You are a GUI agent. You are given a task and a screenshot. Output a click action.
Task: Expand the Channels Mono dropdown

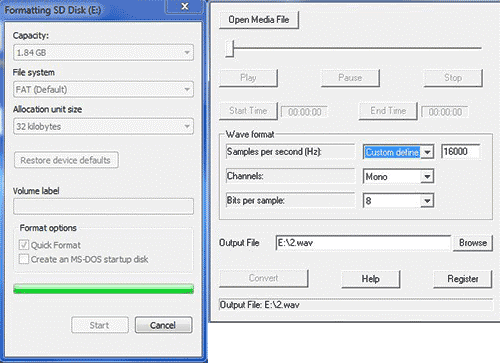tap(398, 176)
